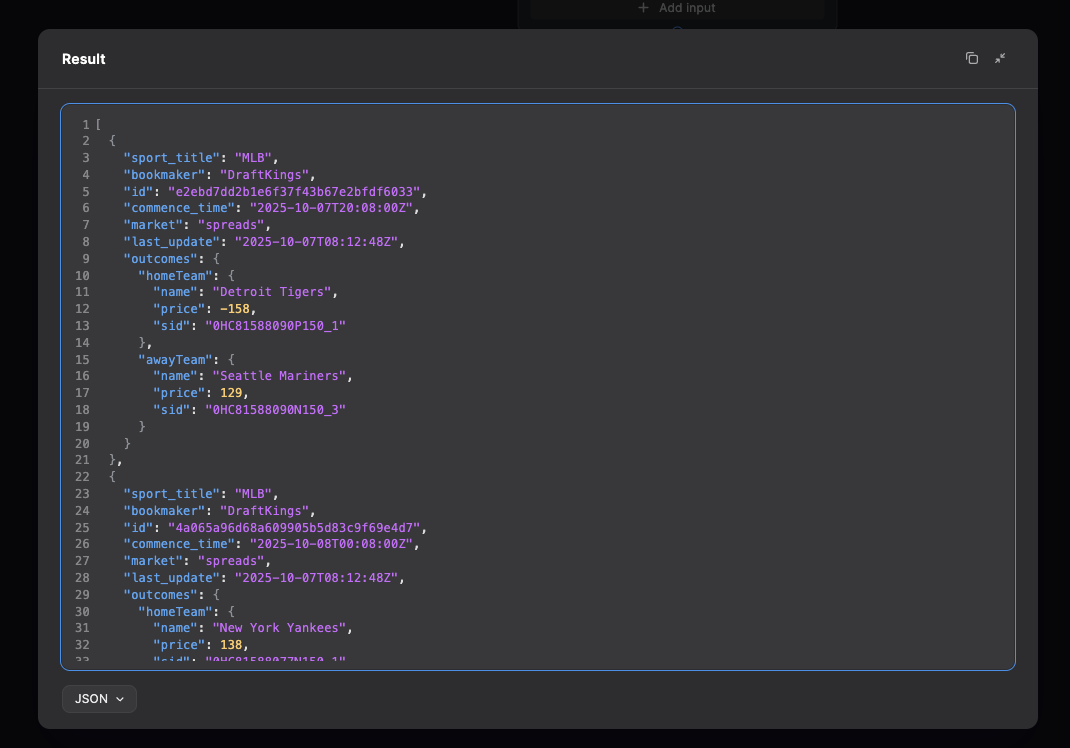This screenshot has width=1070, height=748.
Task: Click commence_time value 2025-10-07T20:08:00Z
Action: coord(331,208)
